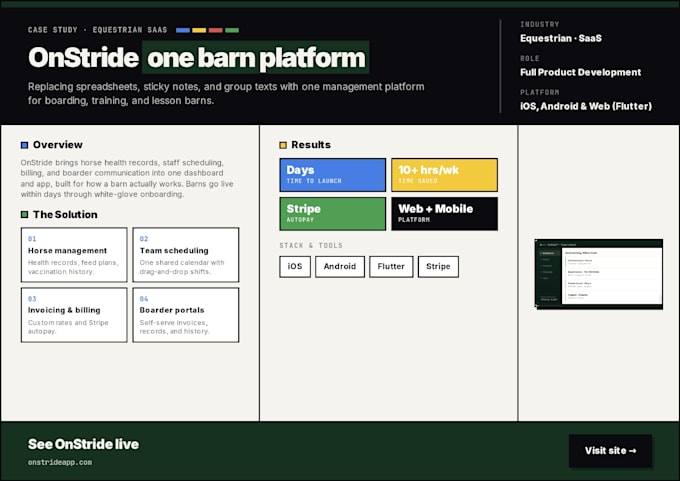The width and height of the screenshot is (680, 481).
Task: Select the Invoicing & billing card
Action: 74,315
